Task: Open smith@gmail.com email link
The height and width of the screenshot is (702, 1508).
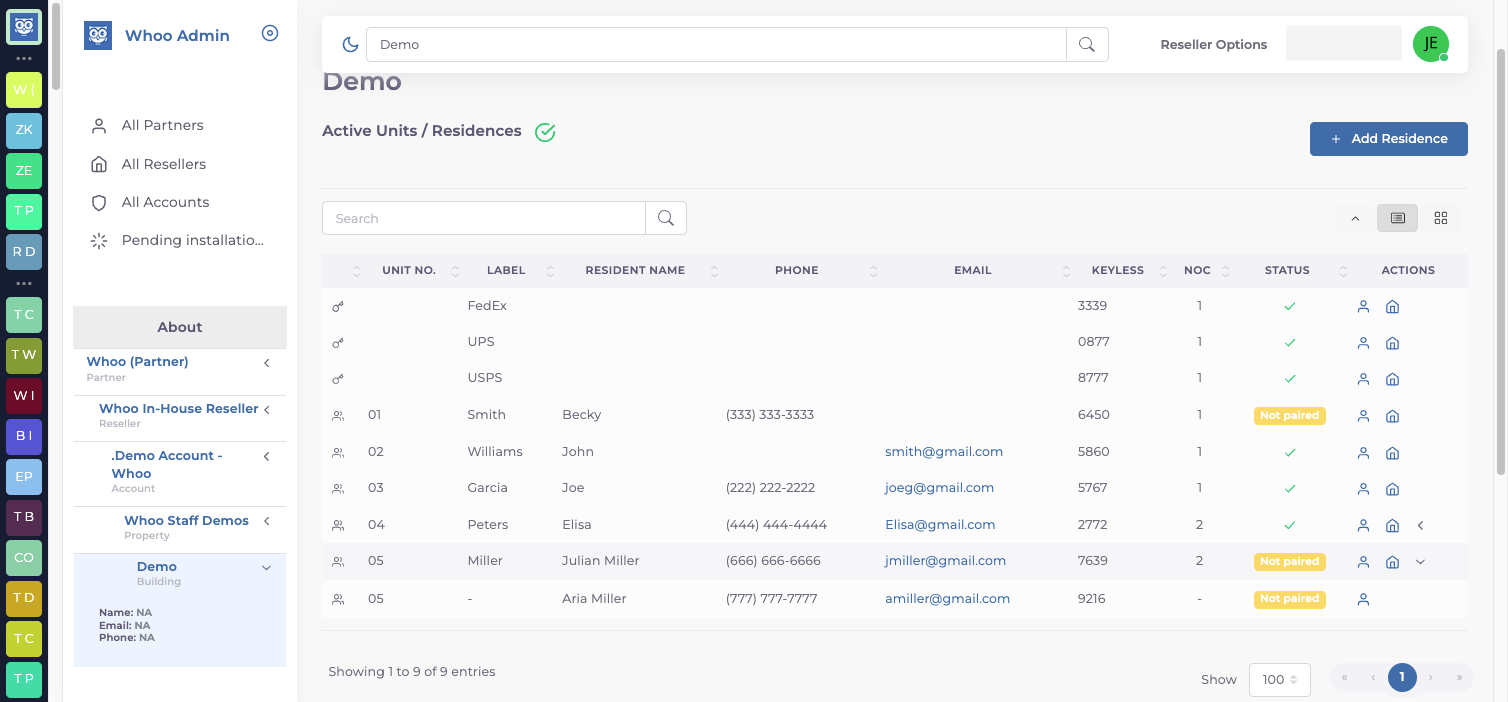Action: (x=943, y=452)
